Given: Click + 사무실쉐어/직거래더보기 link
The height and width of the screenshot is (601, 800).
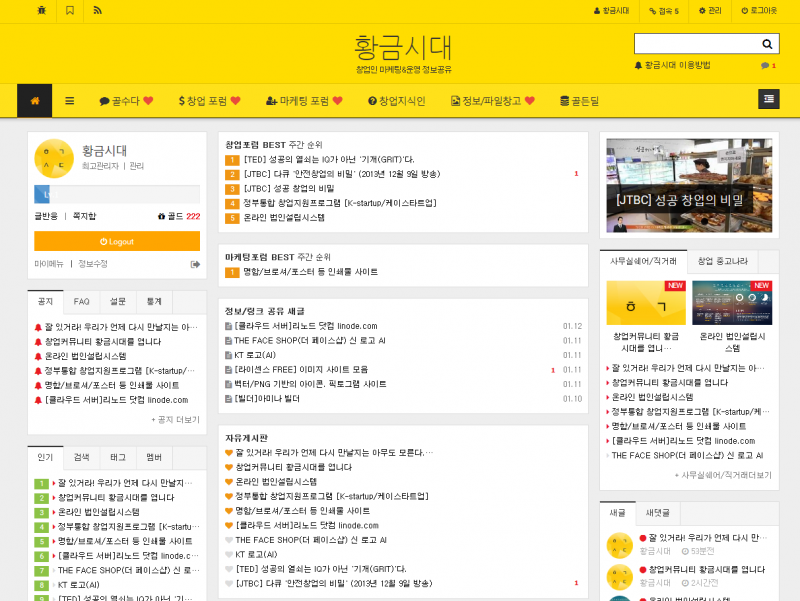Looking at the screenshot, I should [x=723, y=475].
